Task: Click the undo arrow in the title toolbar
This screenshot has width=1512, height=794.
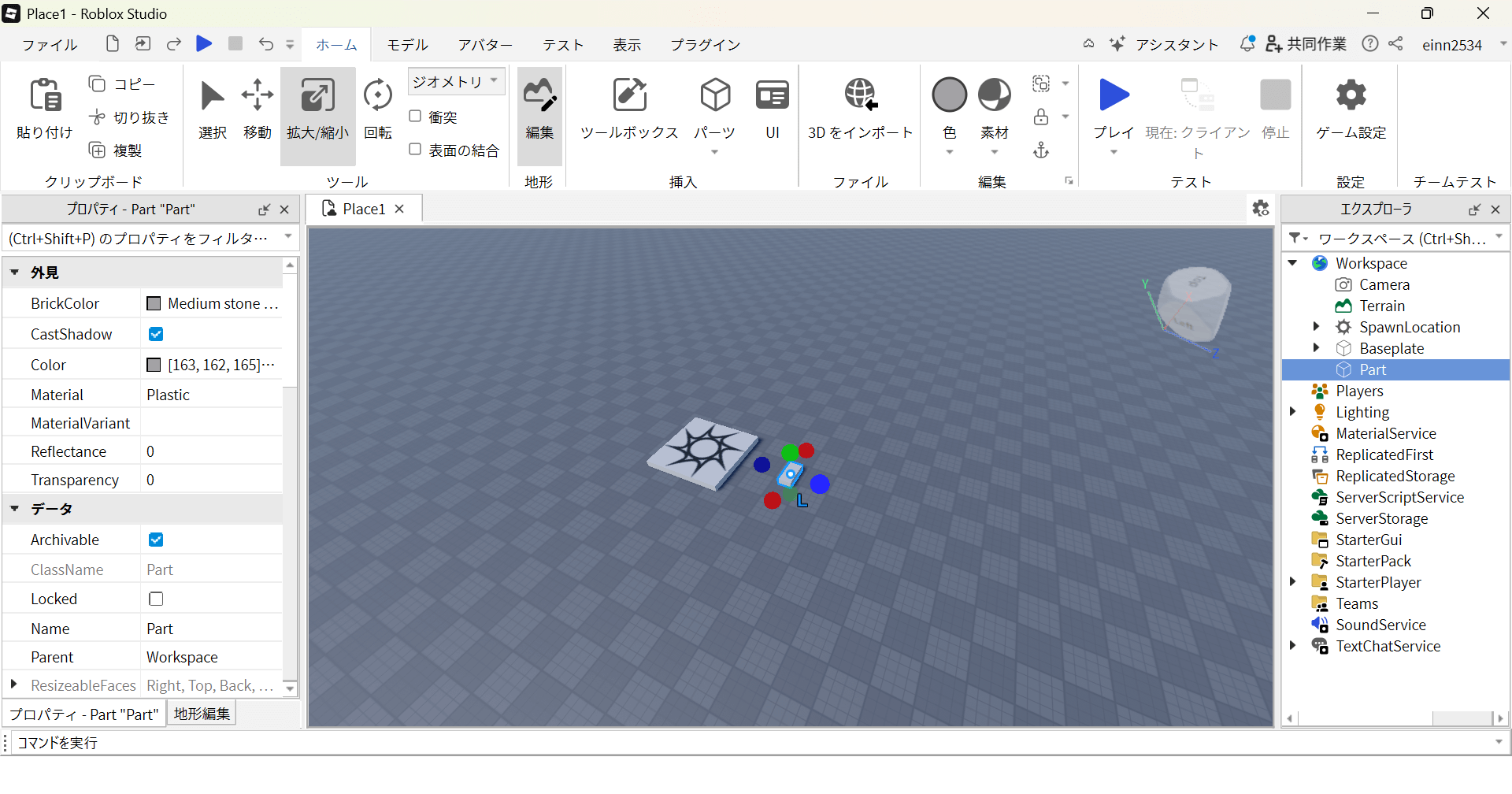Action: [x=266, y=44]
